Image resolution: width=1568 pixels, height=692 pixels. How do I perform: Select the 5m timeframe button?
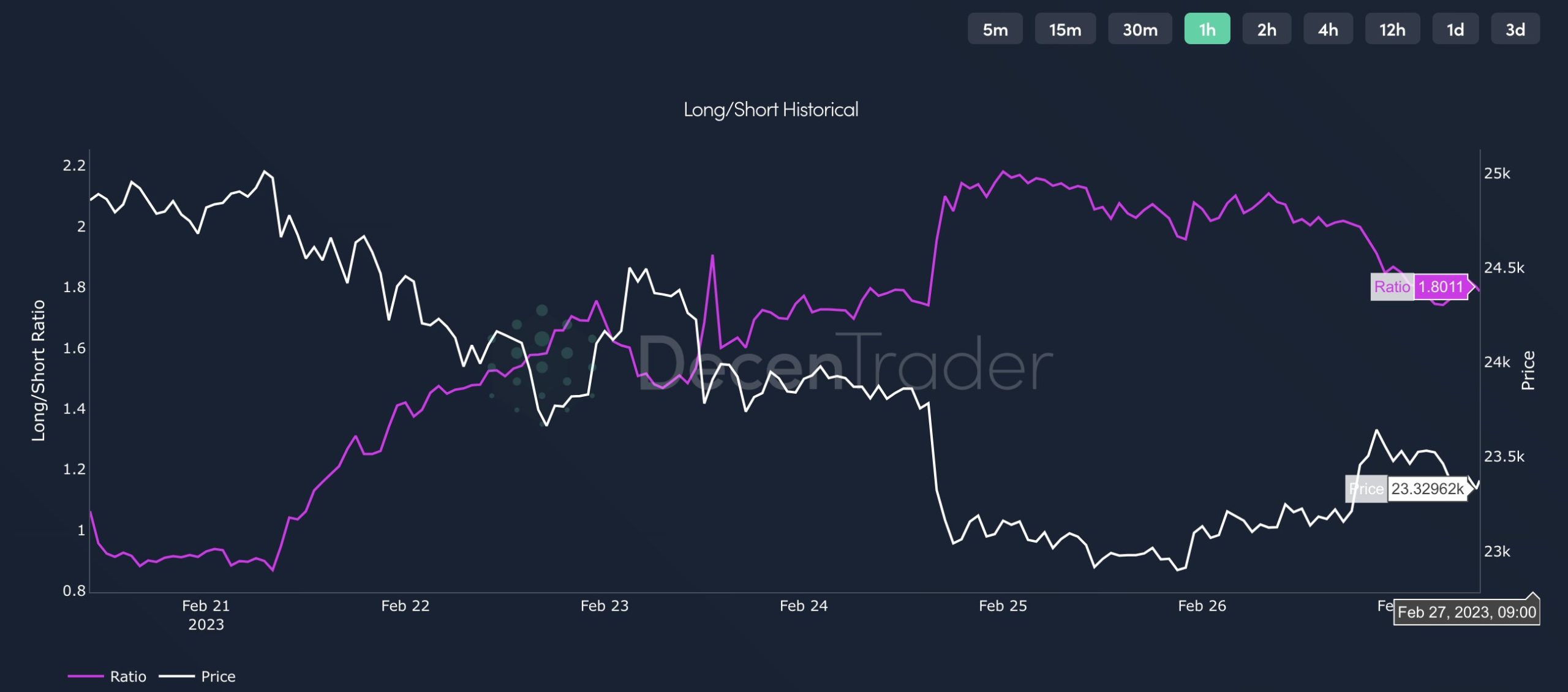(995, 29)
